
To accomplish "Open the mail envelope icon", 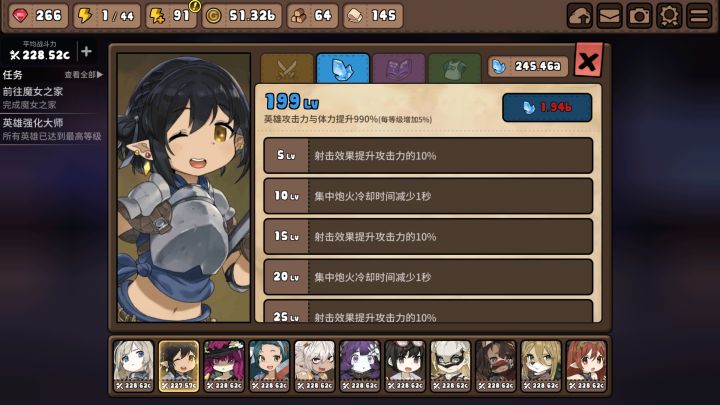I will [x=609, y=16].
